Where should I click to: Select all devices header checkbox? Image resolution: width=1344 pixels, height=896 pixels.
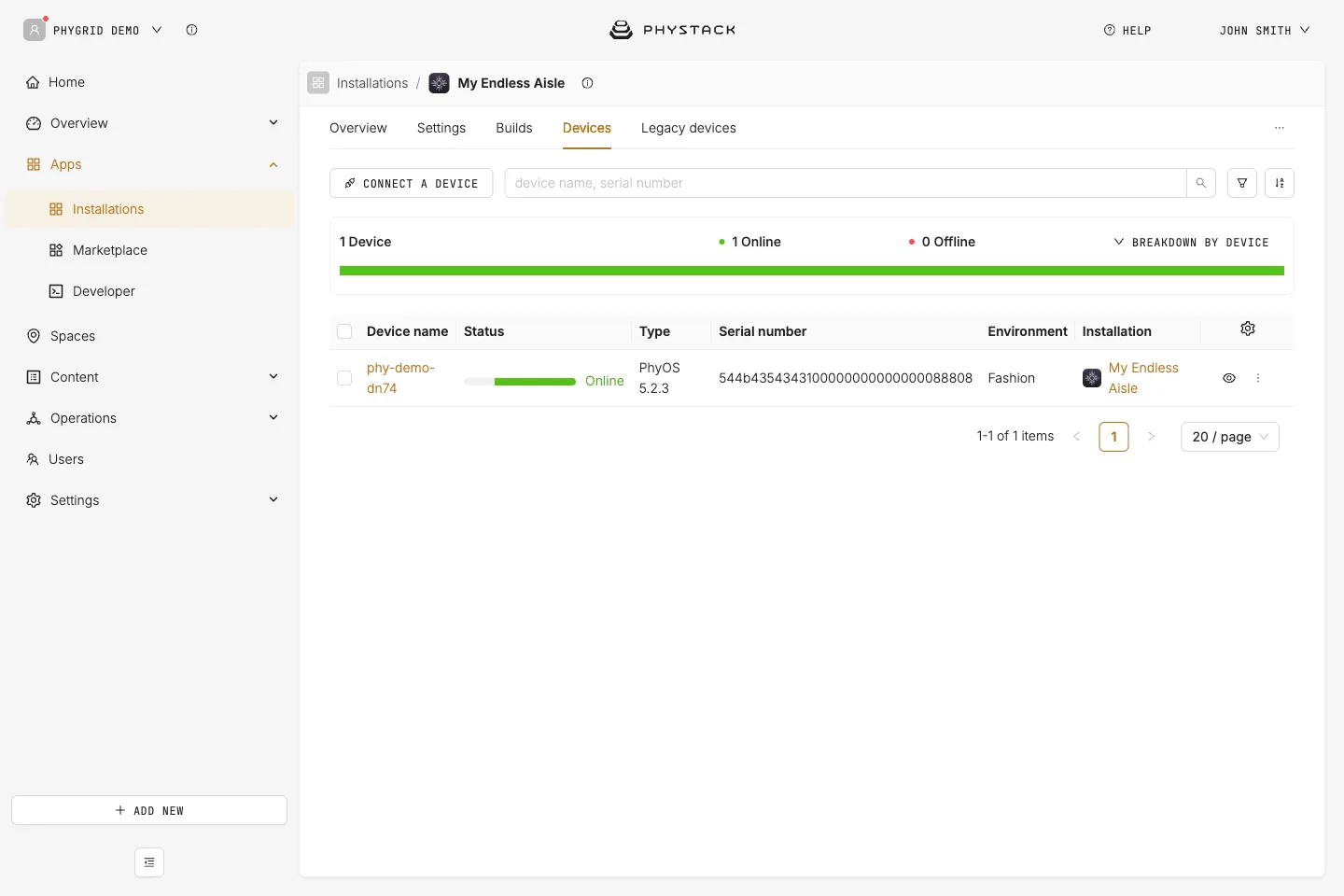(x=344, y=331)
